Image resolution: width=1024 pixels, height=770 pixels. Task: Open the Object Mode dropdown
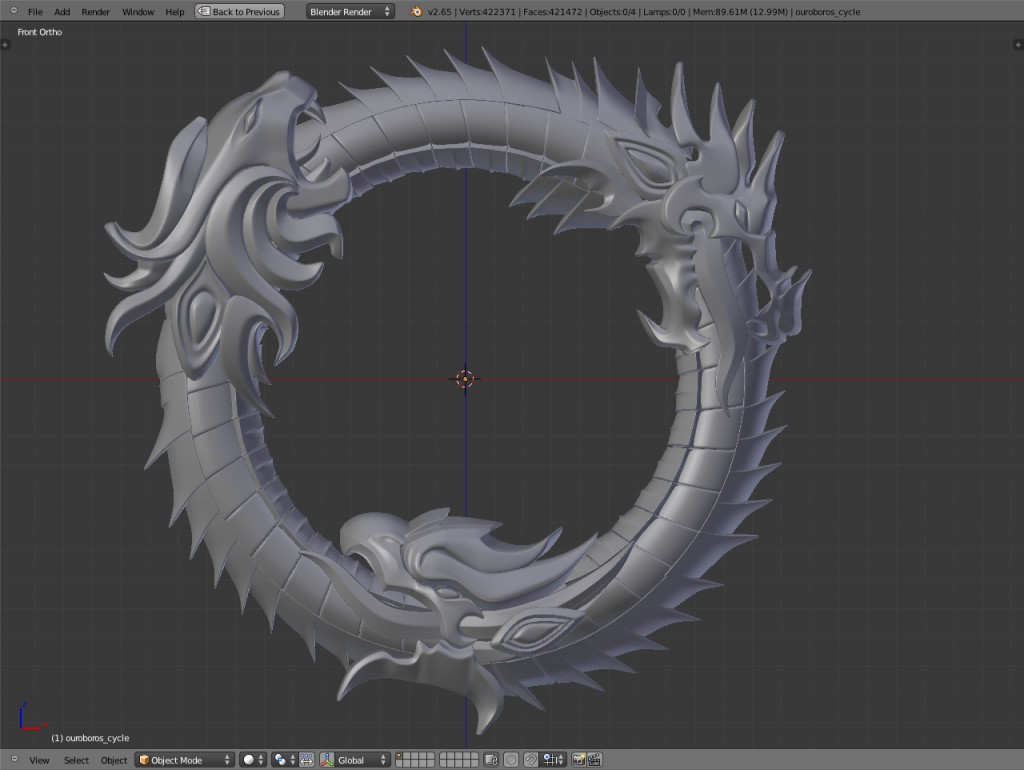[x=185, y=759]
